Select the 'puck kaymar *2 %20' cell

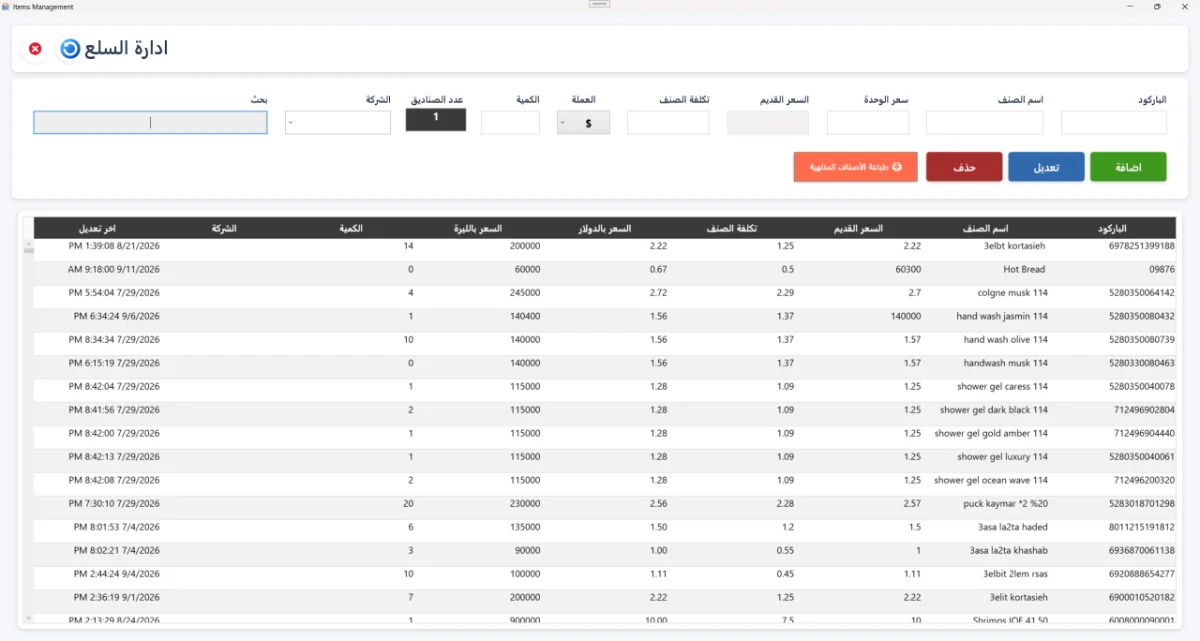pyautogui.click(x=1008, y=503)
